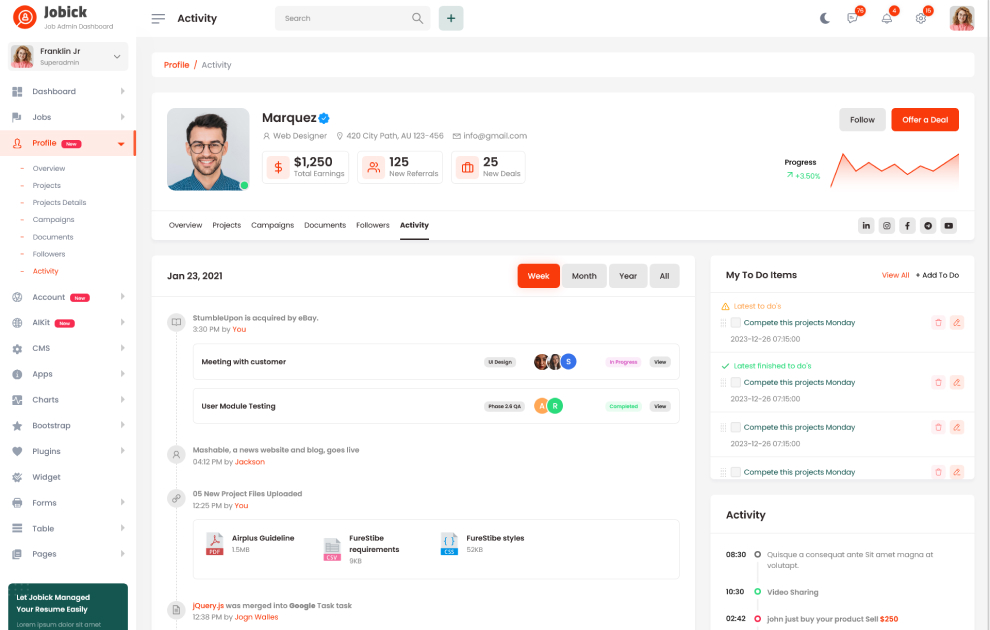
Task: Toggle dark mode moon icon
Action: click(x=825, y=18)
